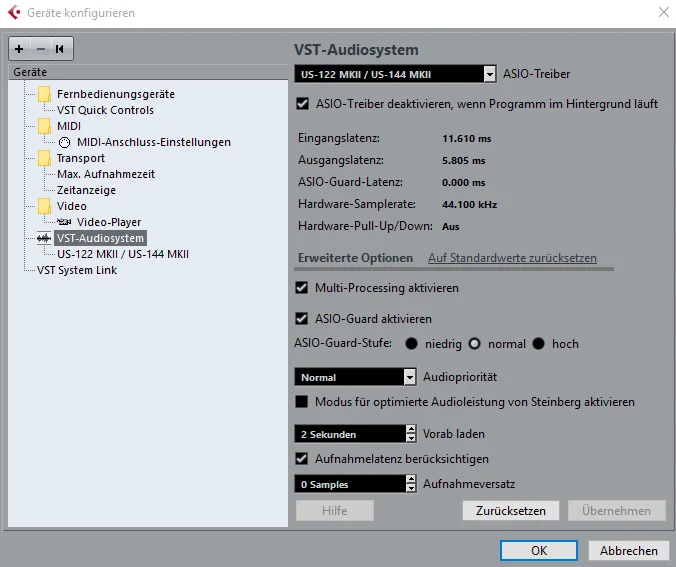Click the Vorab laden stepper arrows
The height and width of the screenshot is (567, 676).
click(410, 434)
